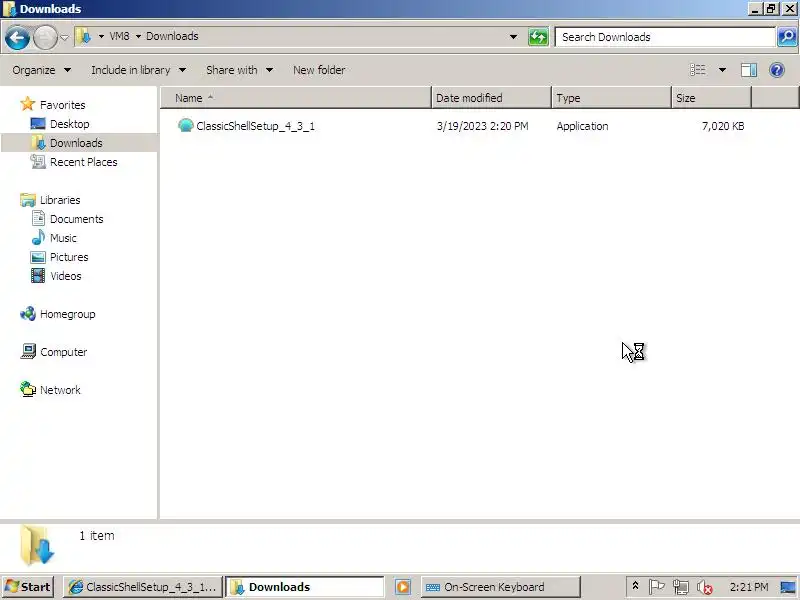The image size is (800, 600).
Task: Click the Recent Places icon
Action: point(38,162)
